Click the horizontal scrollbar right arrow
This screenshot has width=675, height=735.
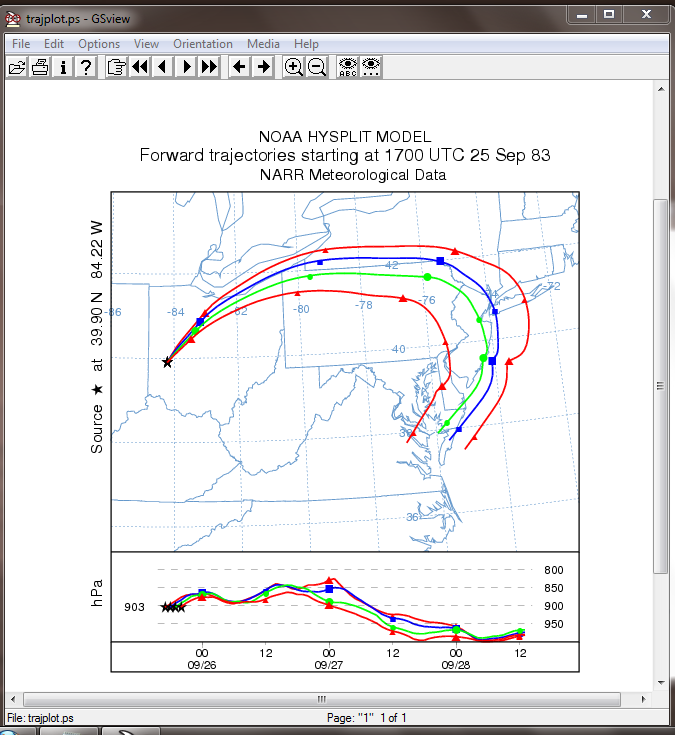(644, 699)
